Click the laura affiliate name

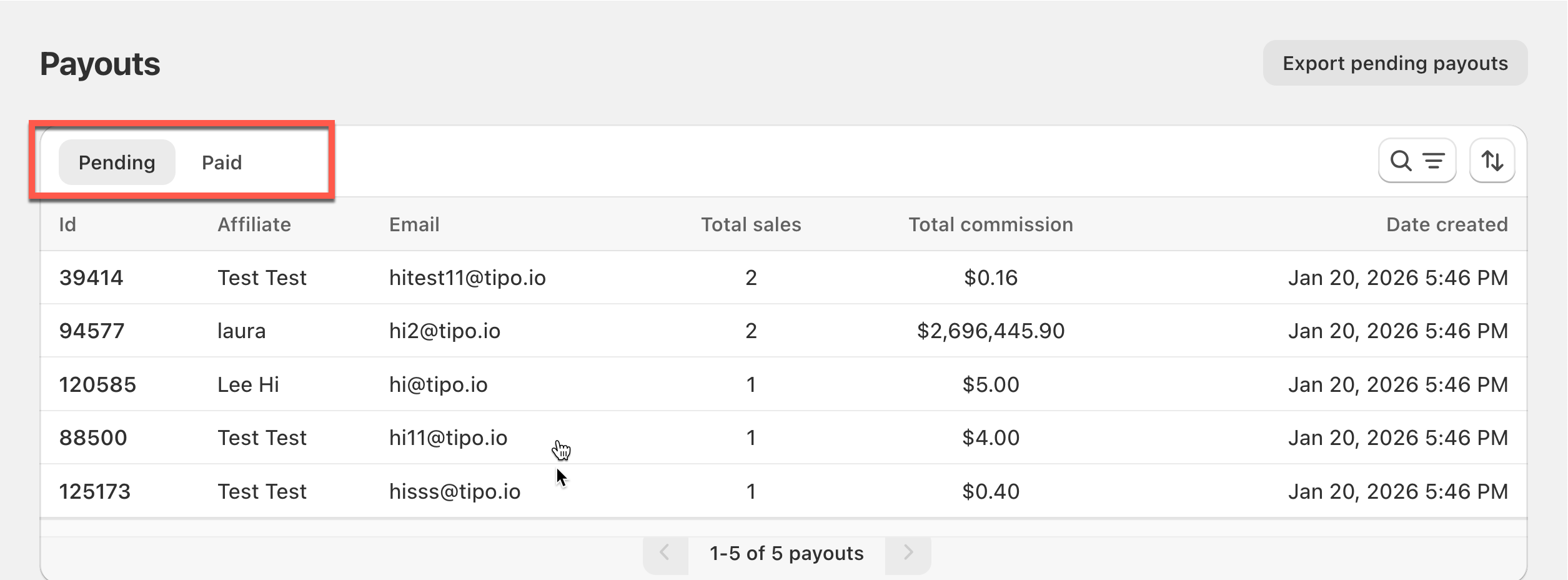[x=241, y=331]
